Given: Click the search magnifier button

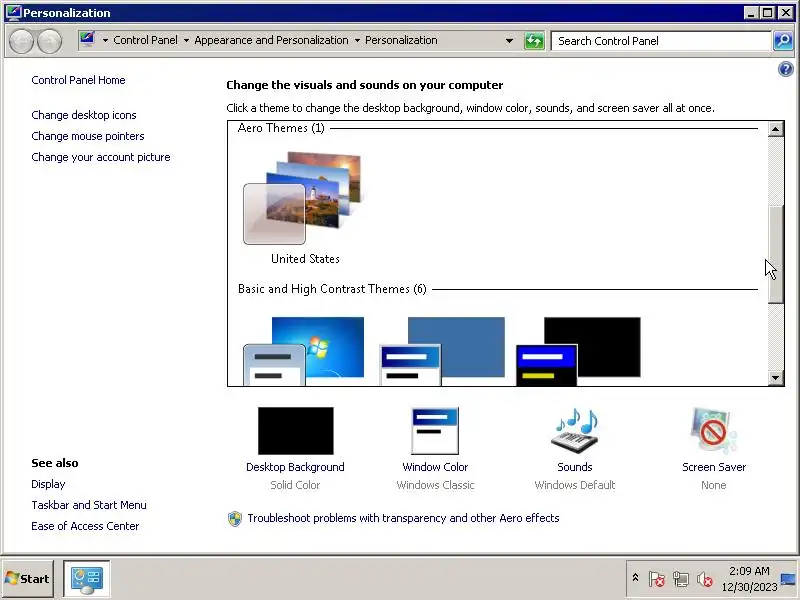Looking at the screenshot, I should [x=783, y=41].
